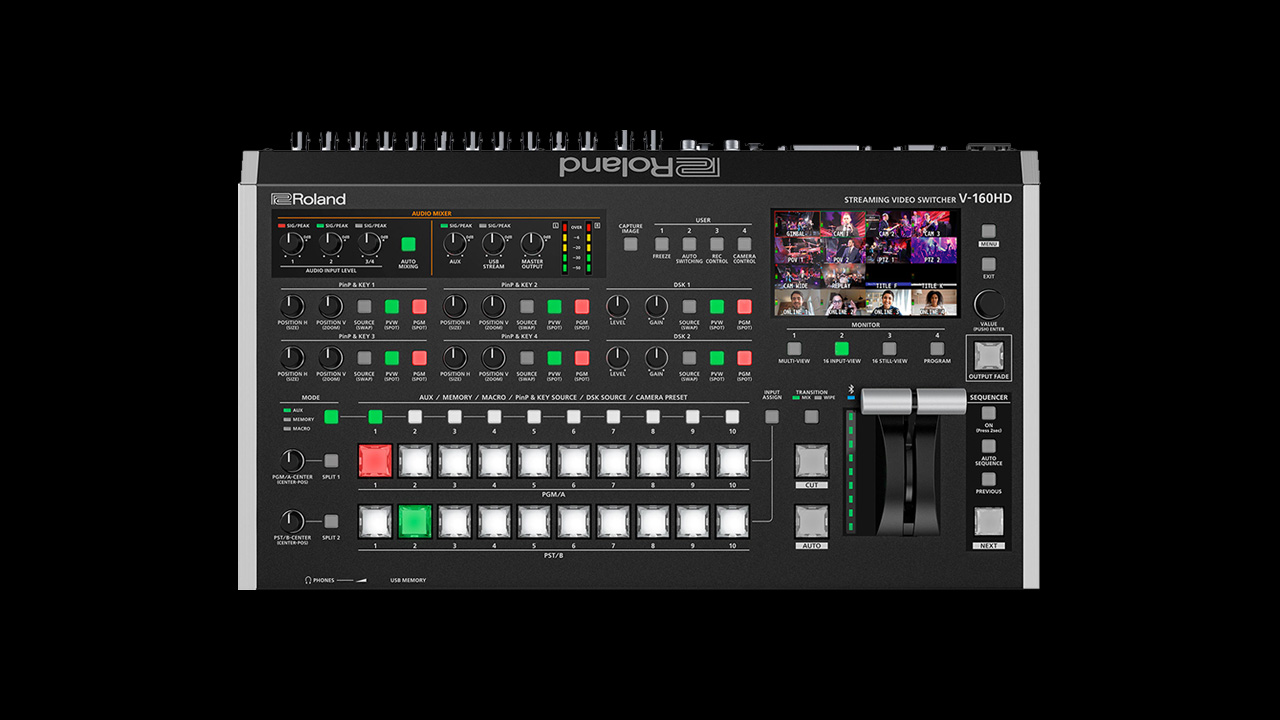Click the AUTO SEQUENCE button
1280x720 pixels.
(988, 446)
